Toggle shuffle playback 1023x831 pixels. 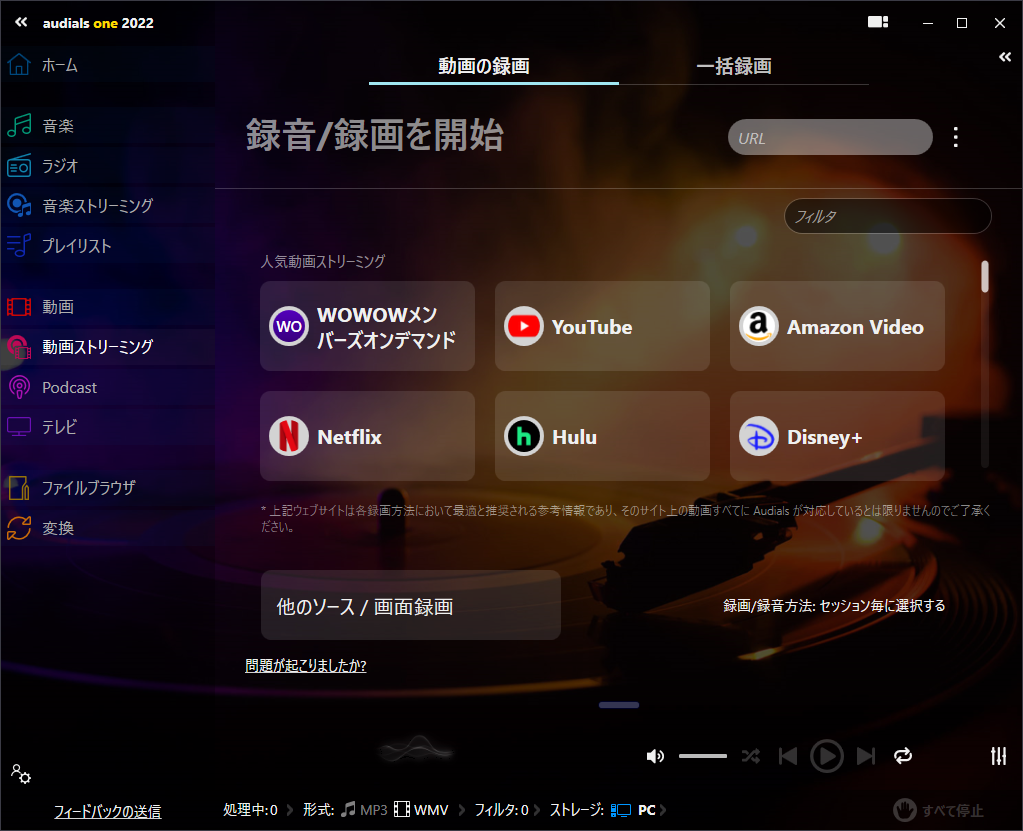click(751, 756)
